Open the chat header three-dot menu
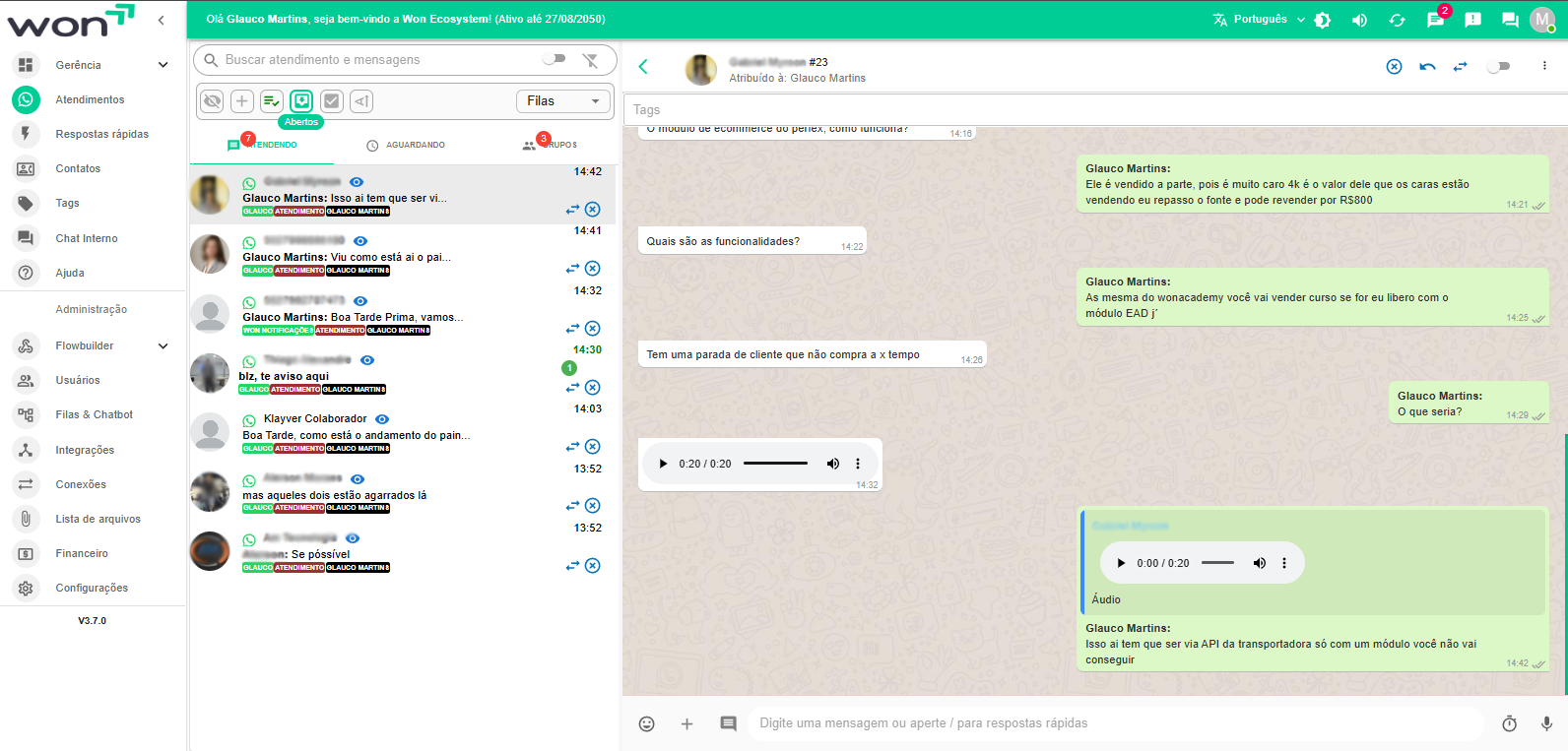The height and width of the screenshot is (751, 1568). 1543,66
